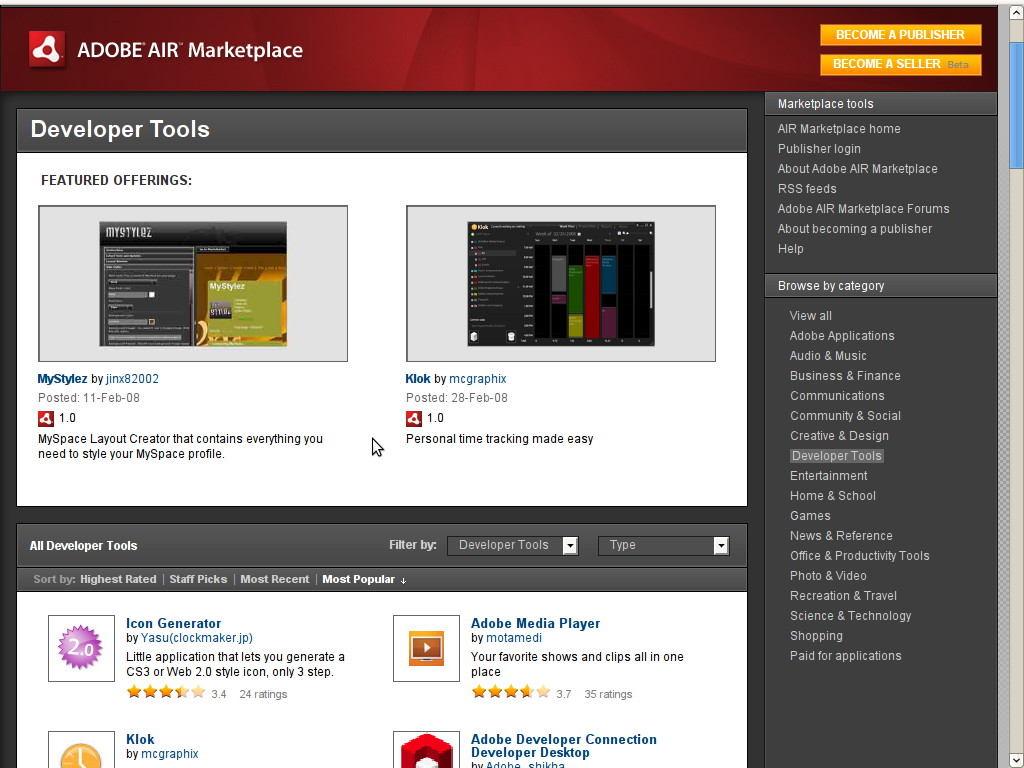
Task: Browse Home & School category
Action: pyautogui.click(x=833, y=496)
